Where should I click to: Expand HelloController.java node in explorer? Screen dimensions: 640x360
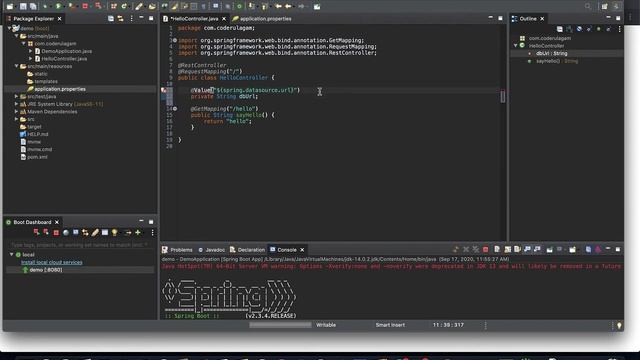(31, 58)
